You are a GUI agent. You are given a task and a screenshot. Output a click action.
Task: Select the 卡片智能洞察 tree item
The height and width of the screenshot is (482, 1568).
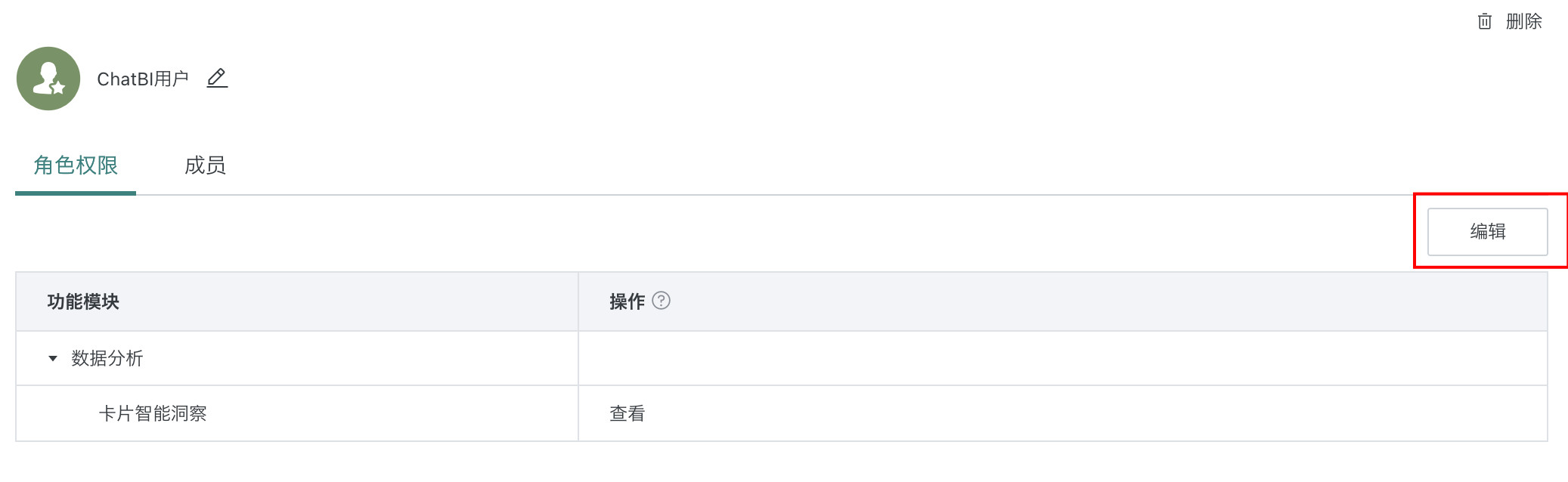(153, 413)
